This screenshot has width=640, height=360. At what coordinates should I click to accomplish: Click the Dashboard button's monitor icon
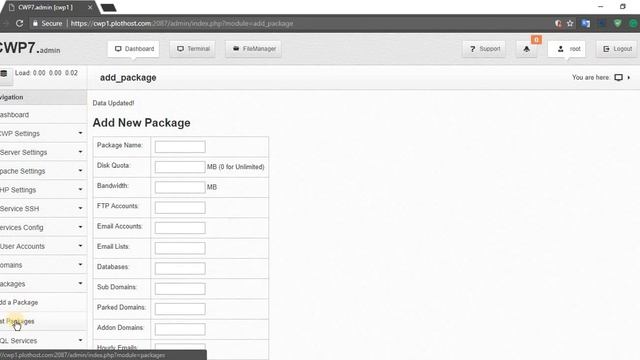[x=118, y=49]
